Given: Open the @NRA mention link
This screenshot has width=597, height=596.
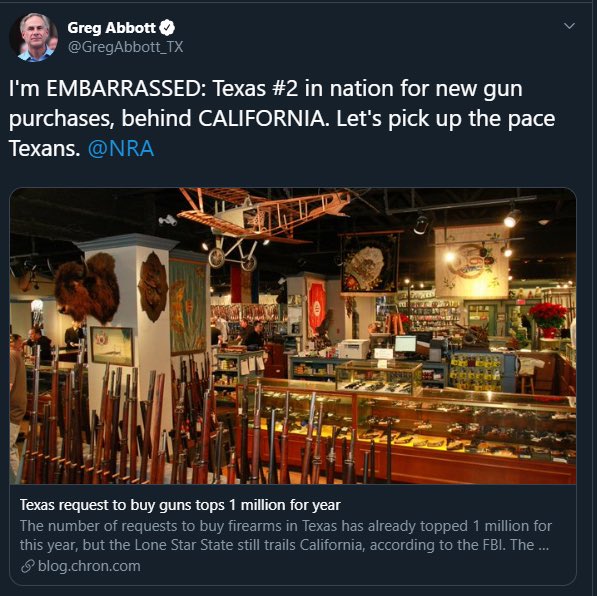Looking at the screenshot, I should [121, 148].
